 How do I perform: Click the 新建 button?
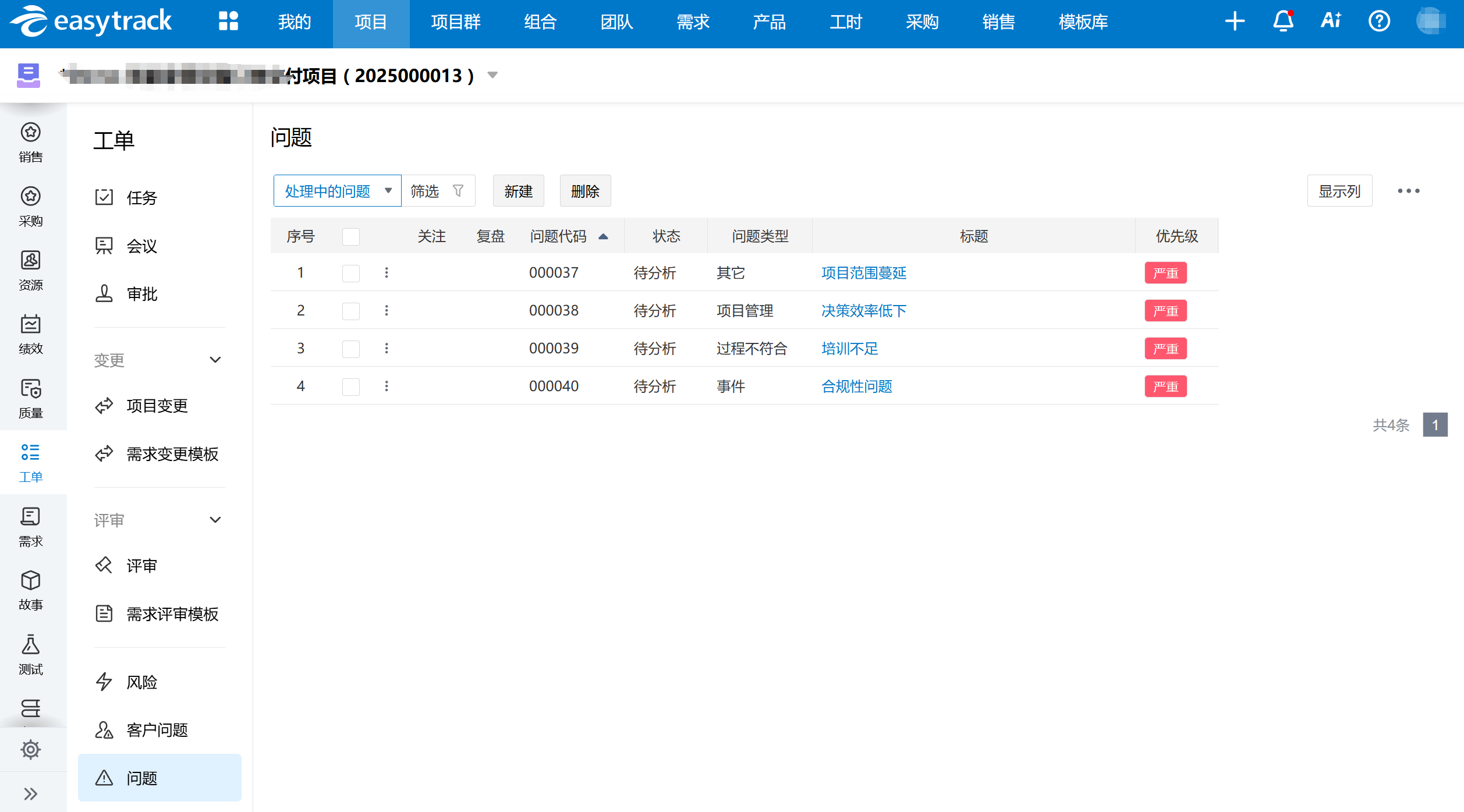click(x=518, y=191)
